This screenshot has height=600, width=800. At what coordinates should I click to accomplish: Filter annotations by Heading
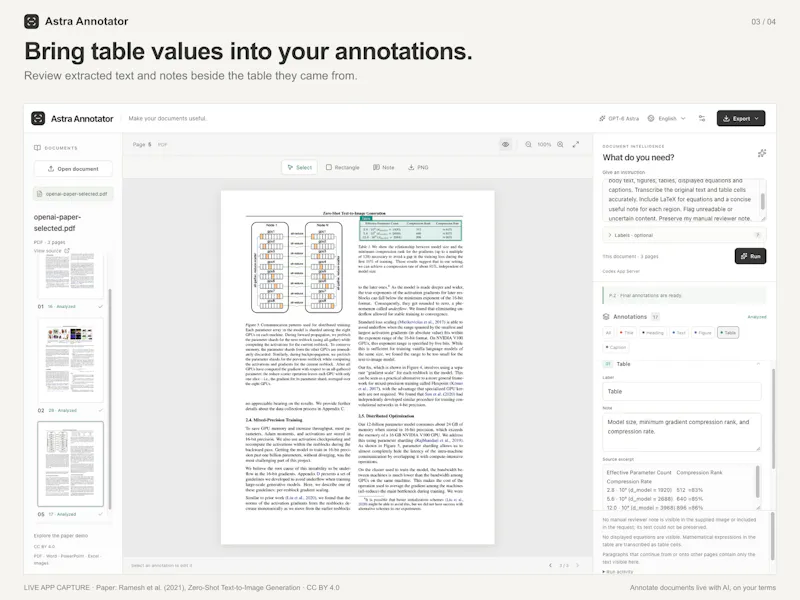pyautogui.click(x=653, y=333)
